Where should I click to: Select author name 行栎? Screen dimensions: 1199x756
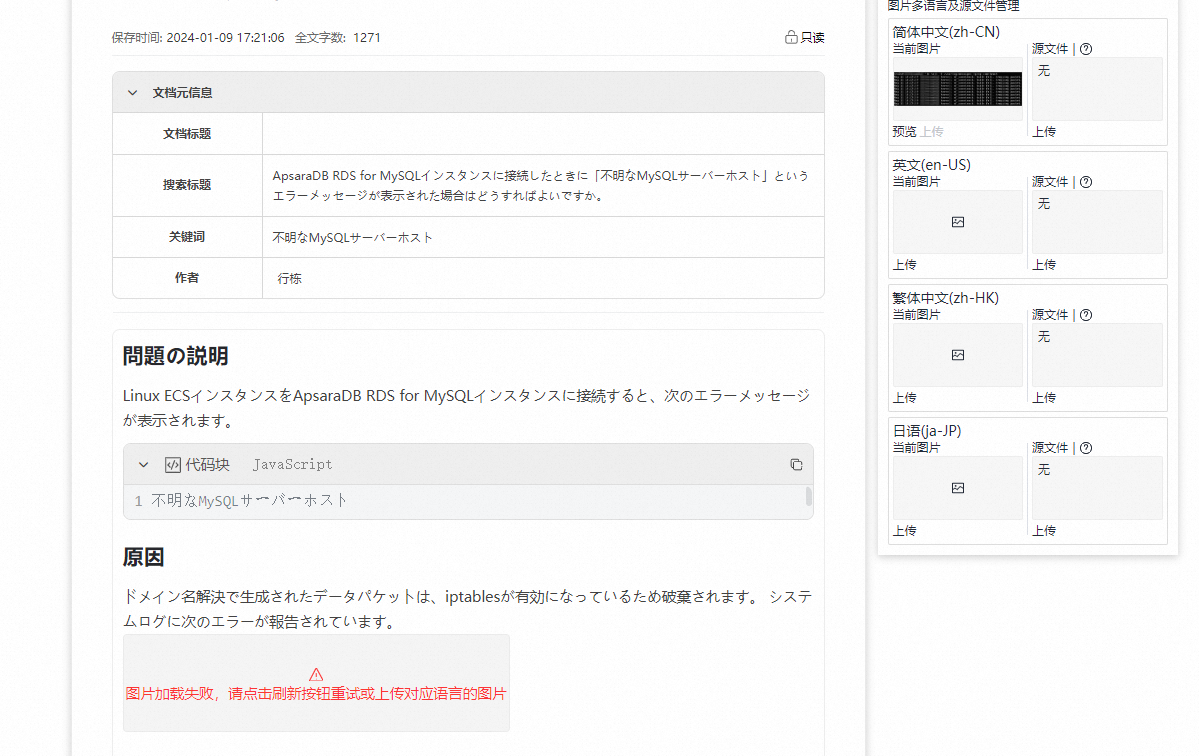pyautogui.click(x=289, y=278)
